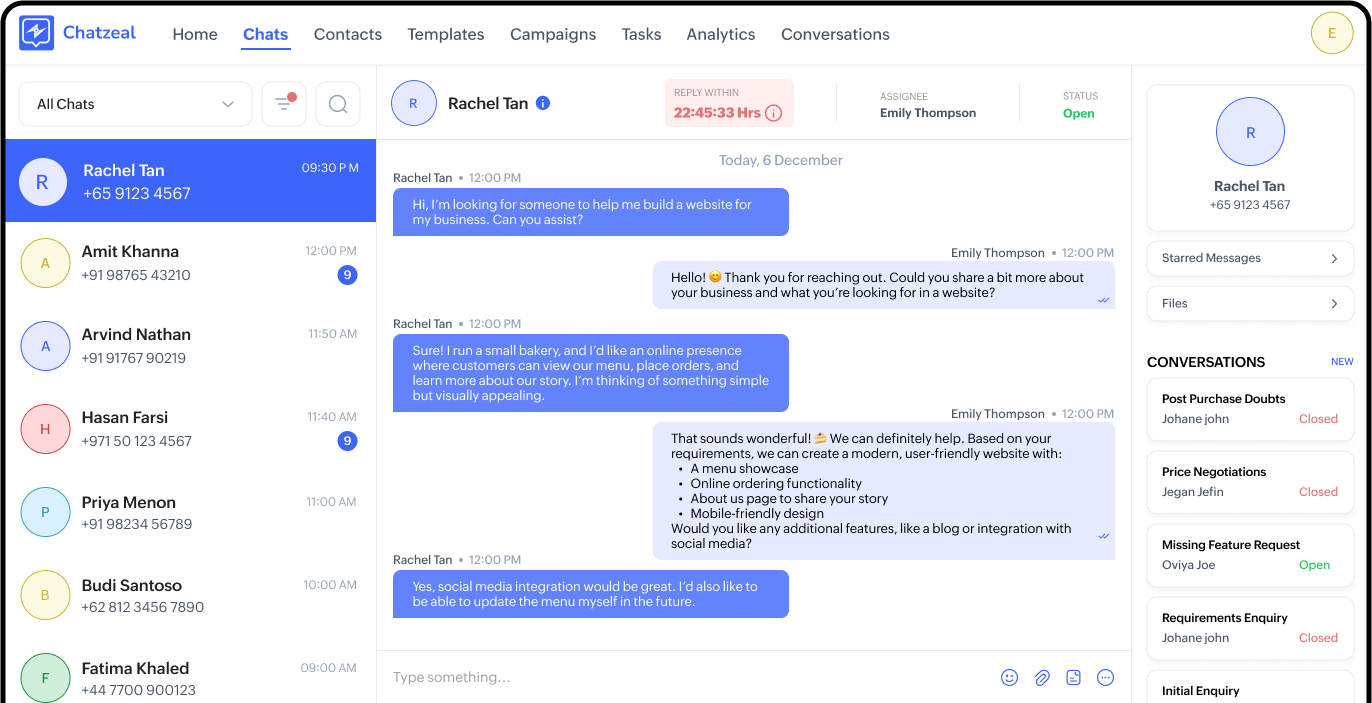Viewport: 1372px width, 703px height.
Task: Click the reply timer warning icon
Action: 773,113
